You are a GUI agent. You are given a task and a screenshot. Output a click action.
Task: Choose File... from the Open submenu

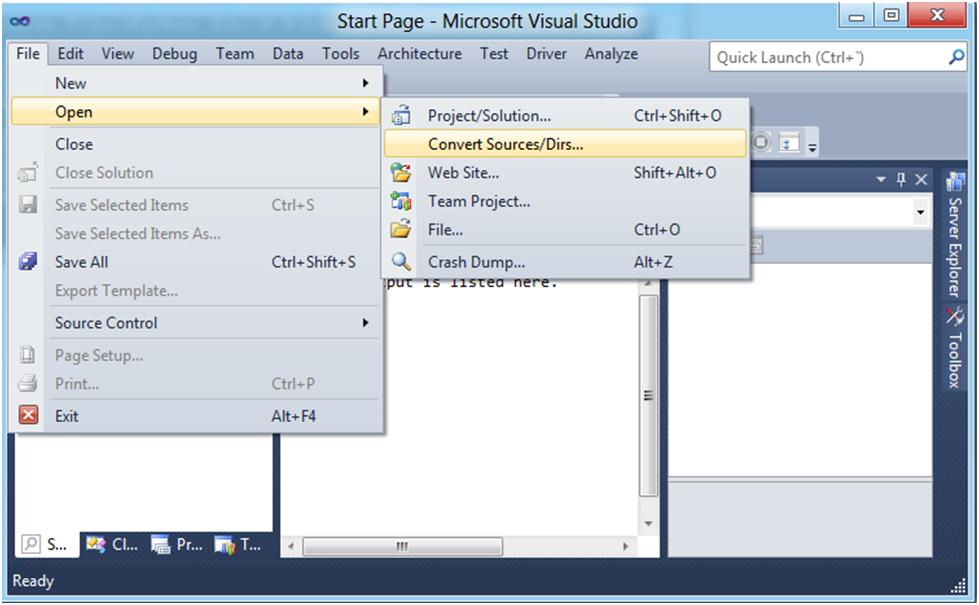(x=445, y=230)
